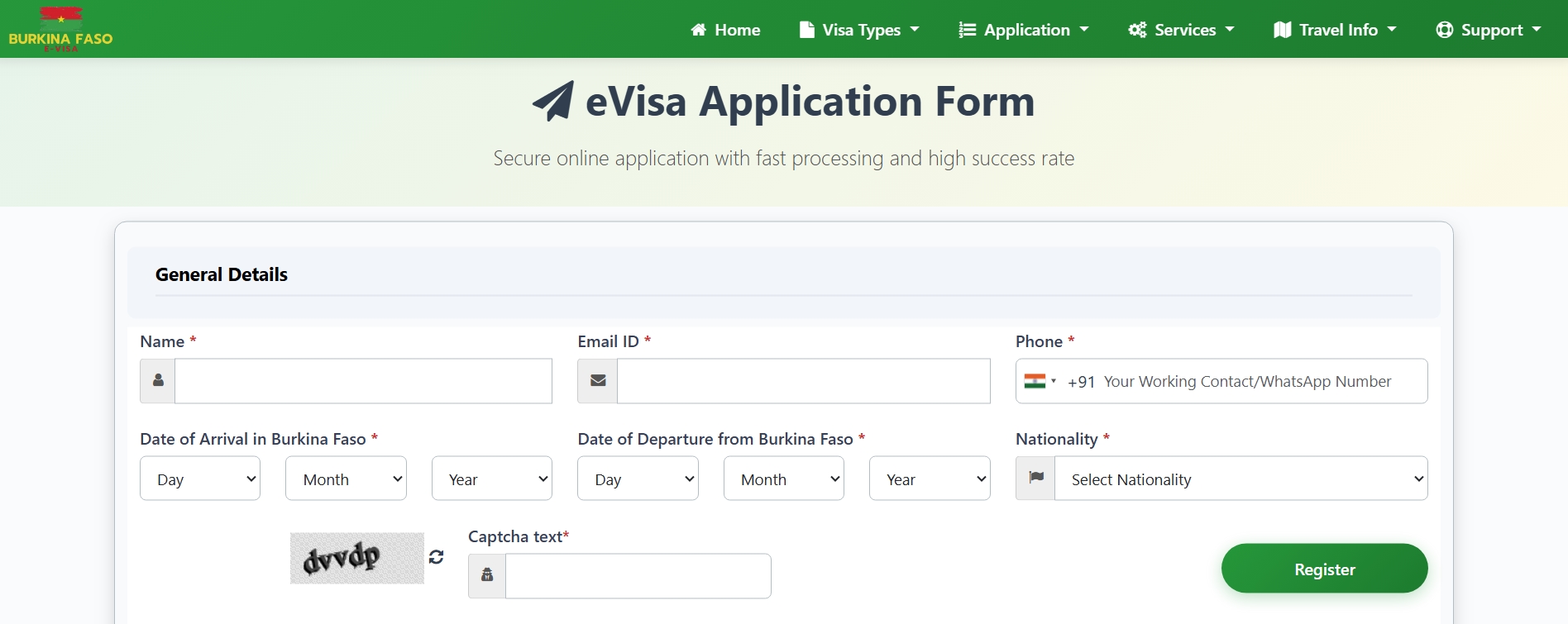Open the arrival Day dropdown
This screenshot has width=1568, height=624.
pyautogui.click(x=200, y=479)
